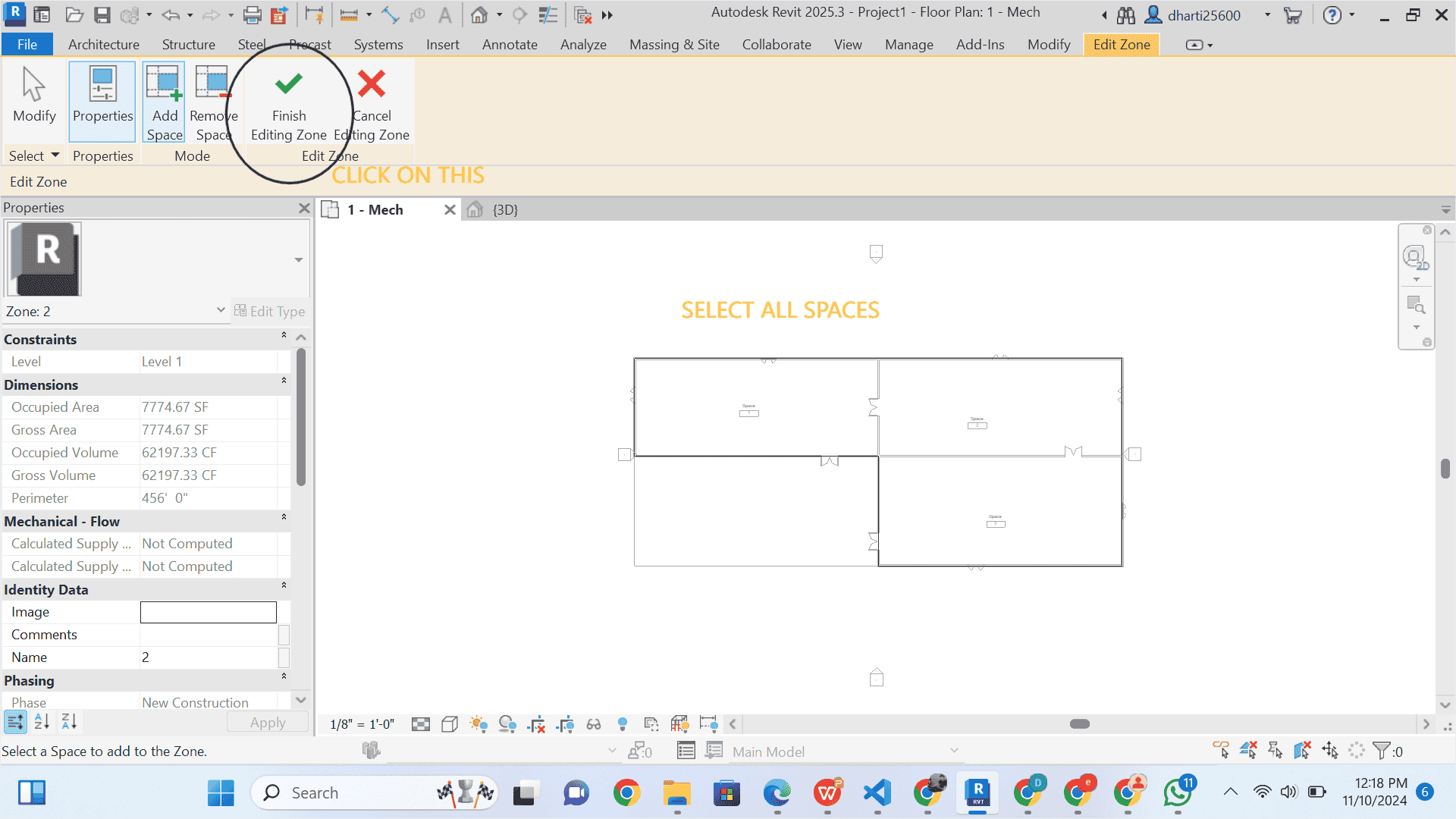Screen dimensions: 1456x819
Task: Switch to the Systems ribbon tab
Action: (x=378, y=44)
